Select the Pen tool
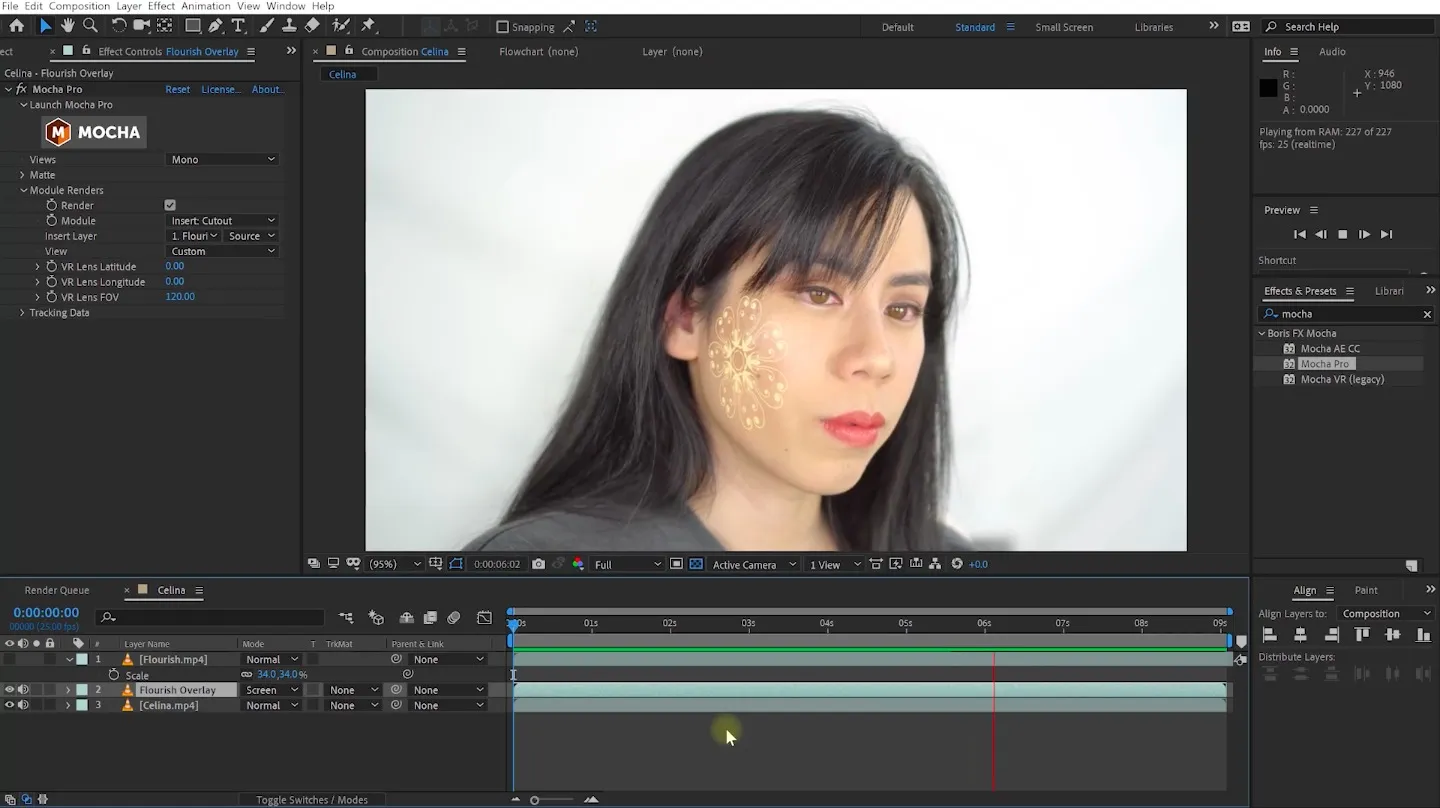The image size is (1440, 808). [216, 26]
